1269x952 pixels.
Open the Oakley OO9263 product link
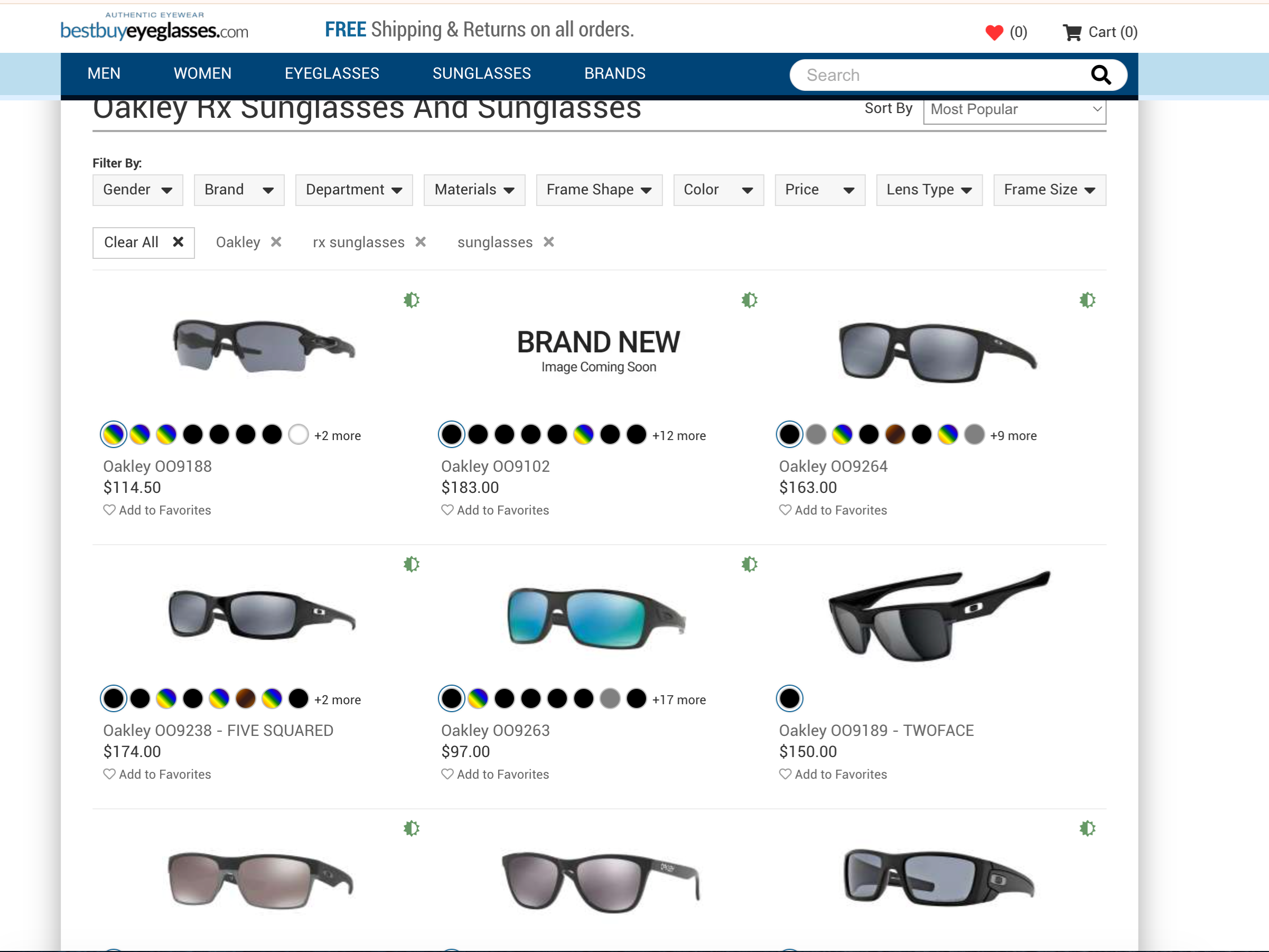[495, 731]
